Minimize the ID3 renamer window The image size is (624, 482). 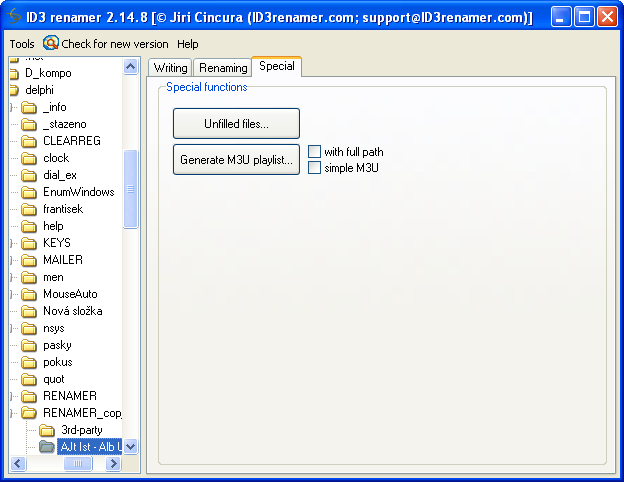click(561, 17)
